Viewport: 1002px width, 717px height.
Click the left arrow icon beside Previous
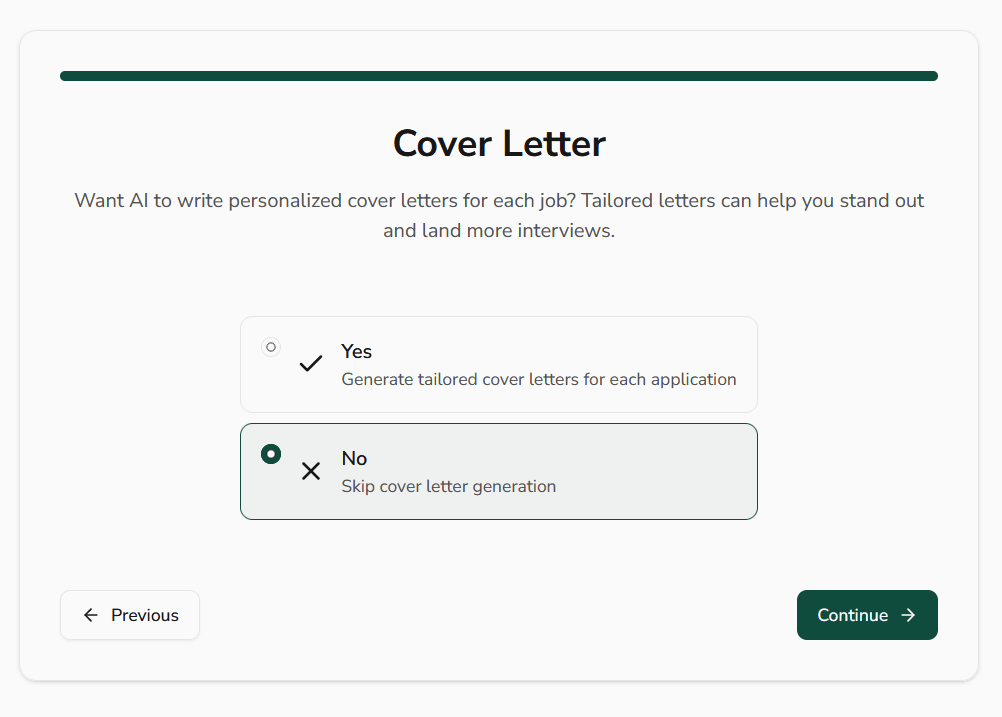tap(91, 615)
